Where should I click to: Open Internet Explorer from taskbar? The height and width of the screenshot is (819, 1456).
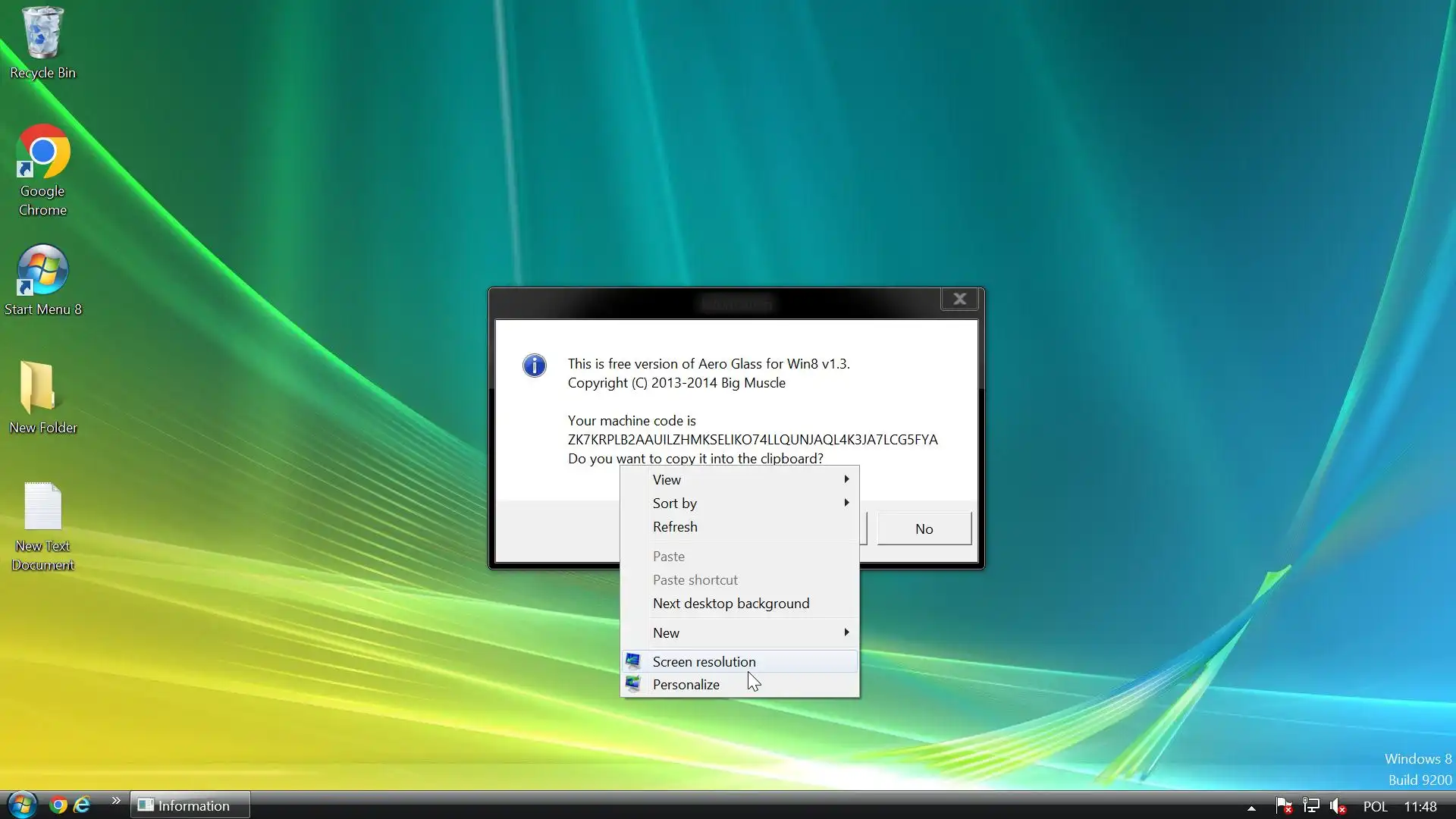[82, 805]
